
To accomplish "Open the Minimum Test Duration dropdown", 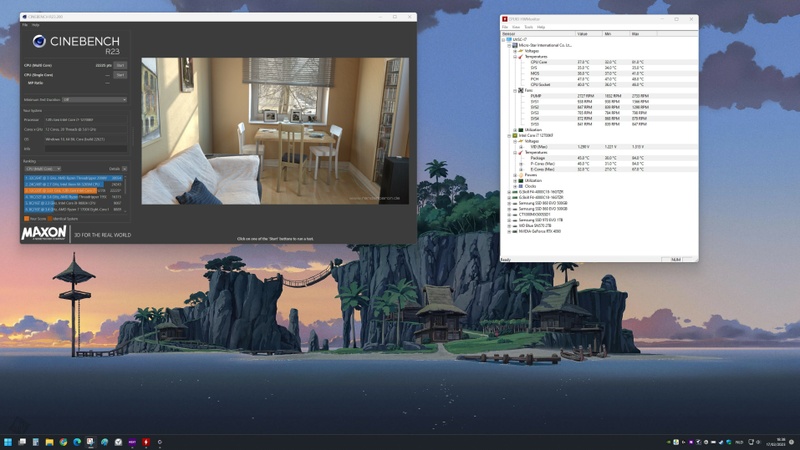I will click(x=94, y=99).
